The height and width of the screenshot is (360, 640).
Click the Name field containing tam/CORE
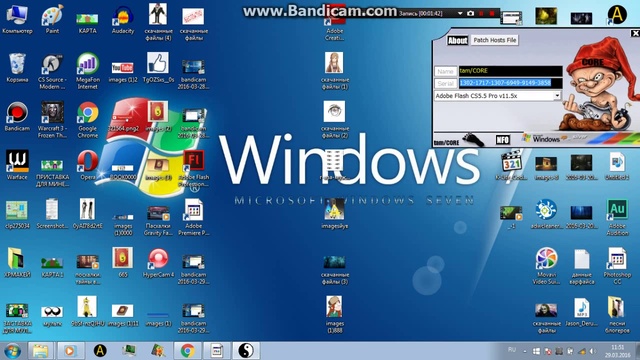tap(510, 71)
